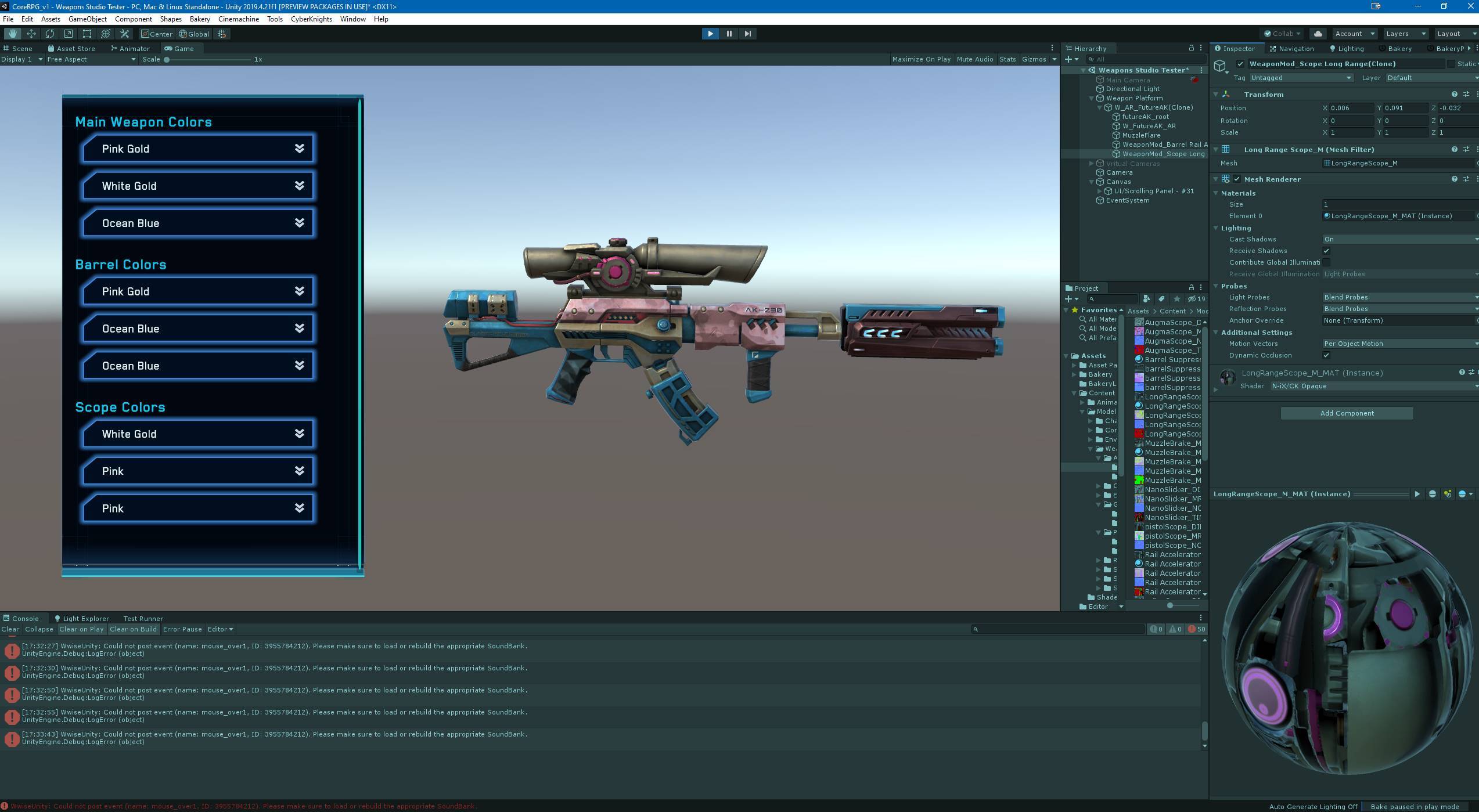Click the Add Component button
This screenshot has width=1479, height=812.
point(1347,413)
